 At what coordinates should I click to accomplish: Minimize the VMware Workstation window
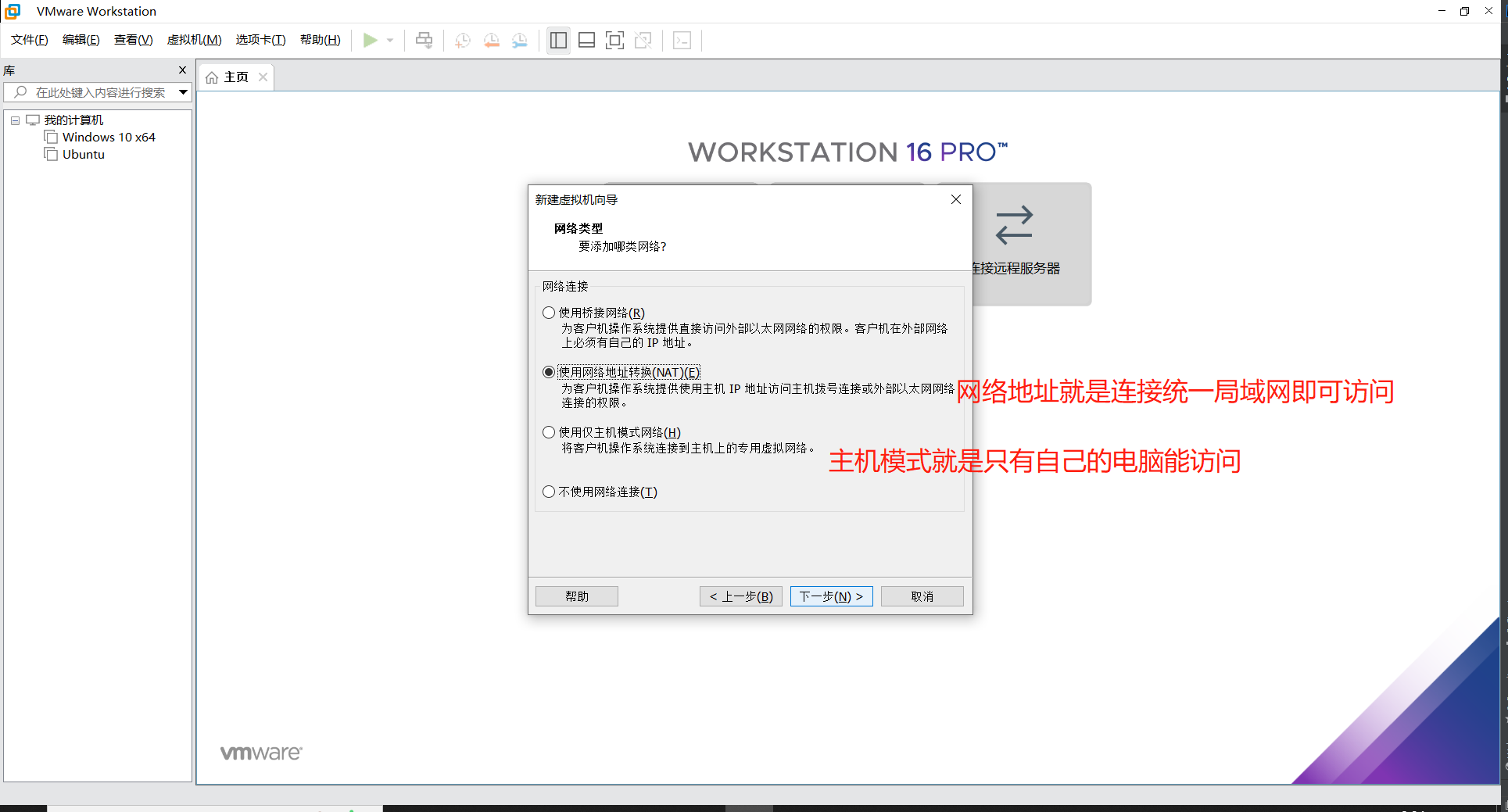click(1442, 11)
